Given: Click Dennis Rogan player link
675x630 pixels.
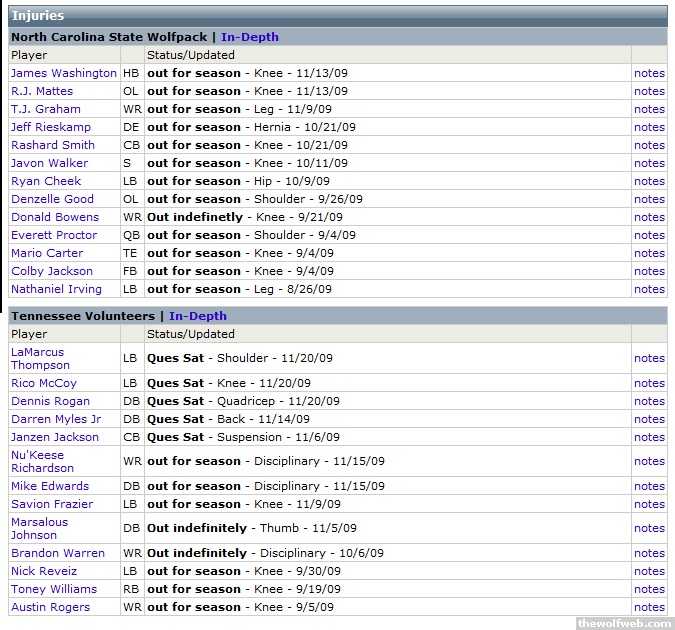Looking at the screenshot, I should coord(50,401).
